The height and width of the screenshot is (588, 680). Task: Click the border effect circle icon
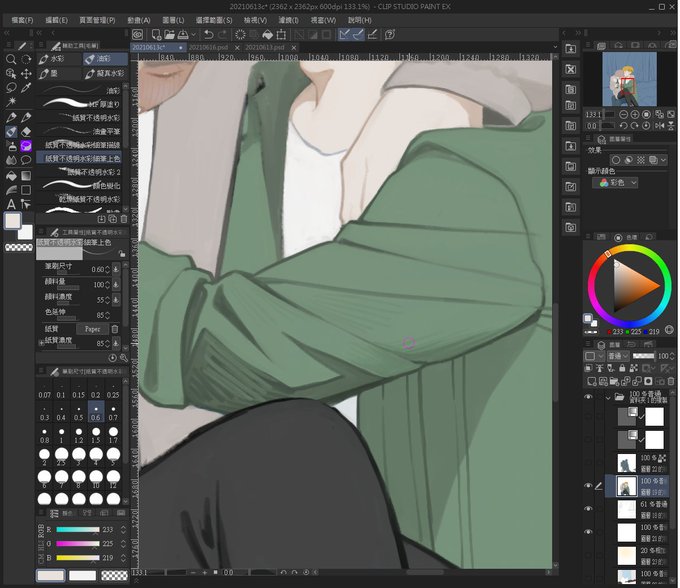click(x=616, y=160)
